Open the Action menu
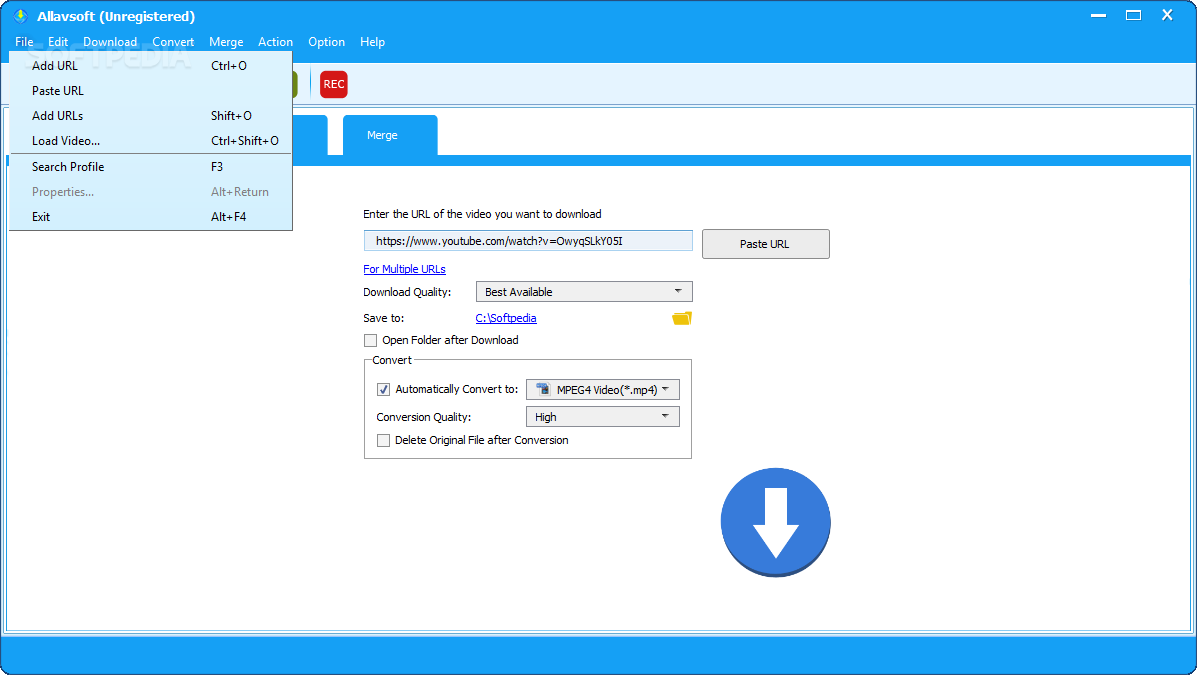1197x675 pixels. coord(276,42)
